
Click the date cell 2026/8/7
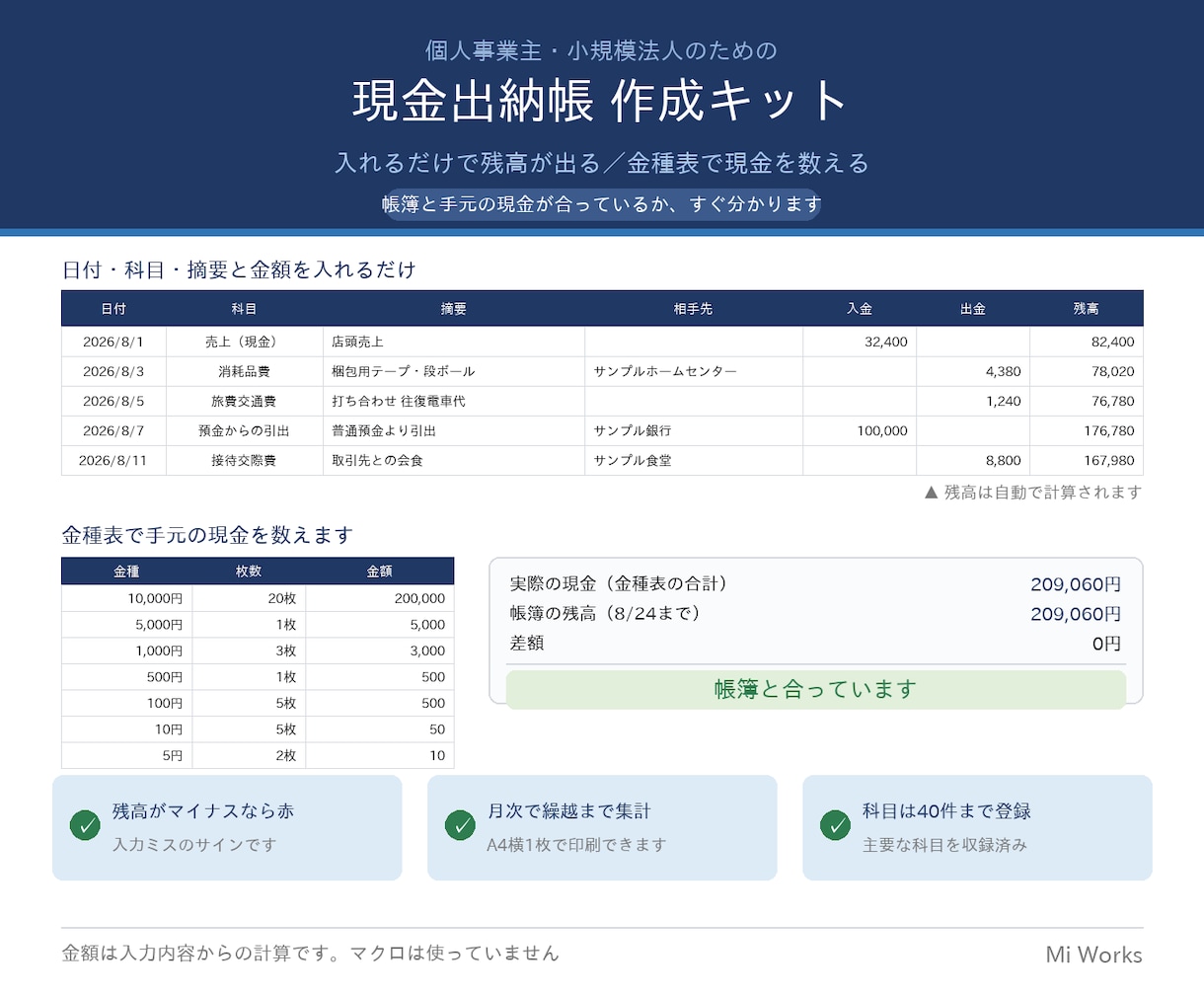113,430
